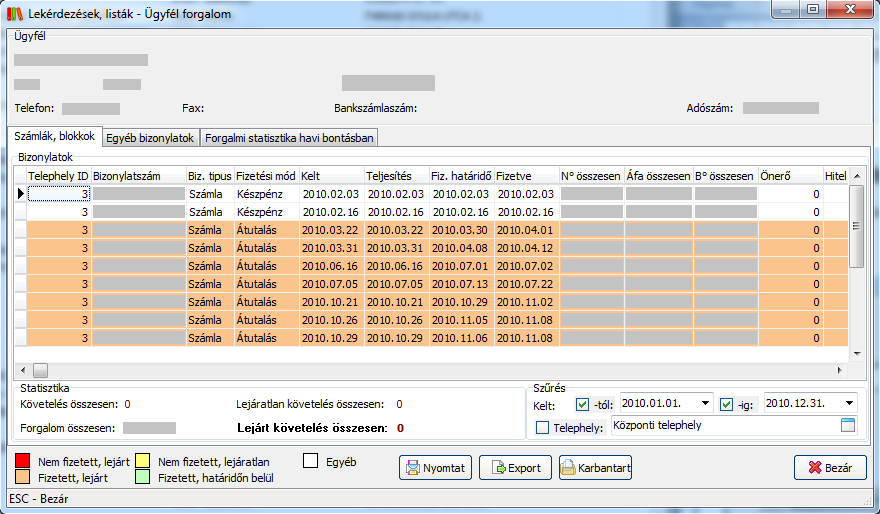Open Forgalmi statisztika havi bontásban tab

tap(289, 138)
